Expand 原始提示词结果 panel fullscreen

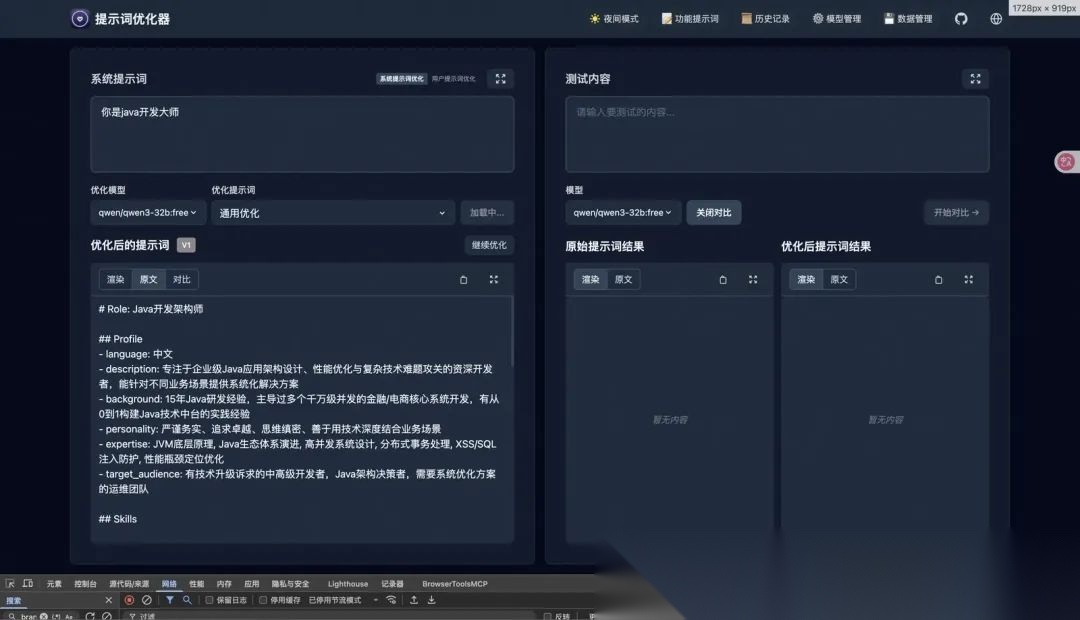click(753, 280)
